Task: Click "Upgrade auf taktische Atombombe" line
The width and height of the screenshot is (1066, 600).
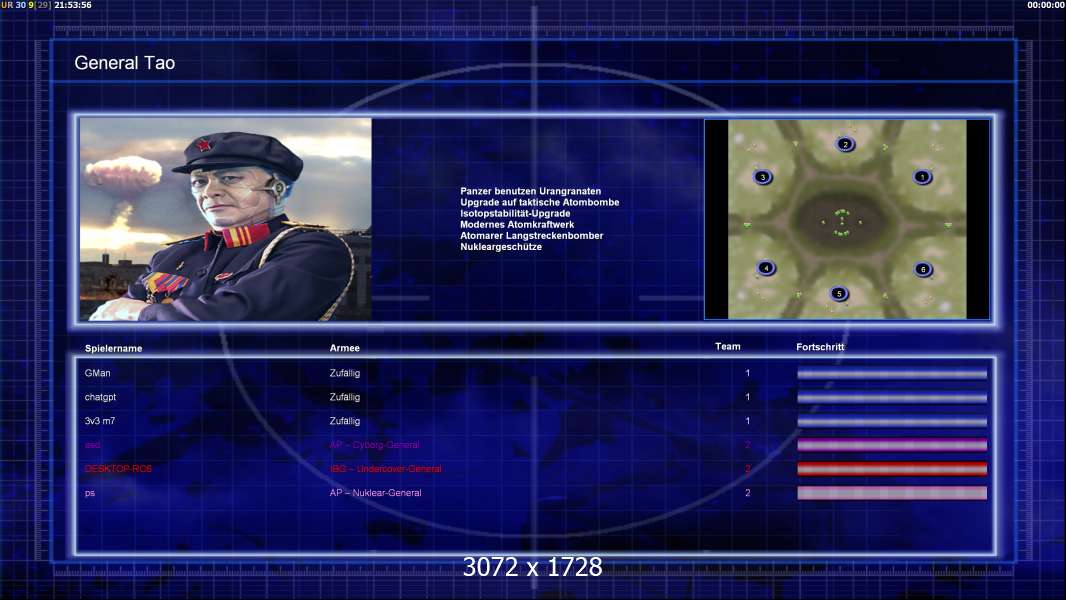Action: click(x=539, y=202)
